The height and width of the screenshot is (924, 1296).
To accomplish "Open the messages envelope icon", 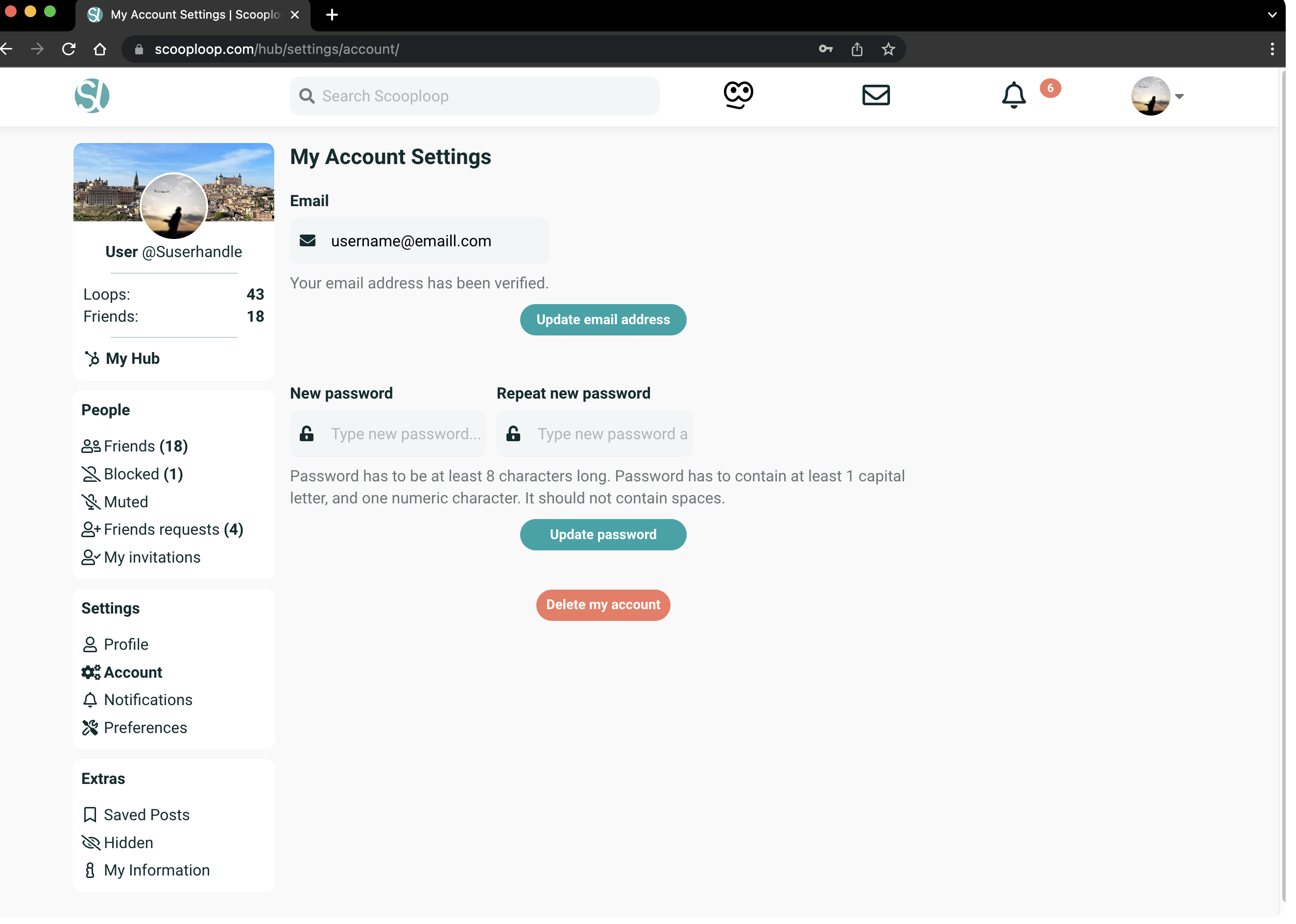I will 876,95.
